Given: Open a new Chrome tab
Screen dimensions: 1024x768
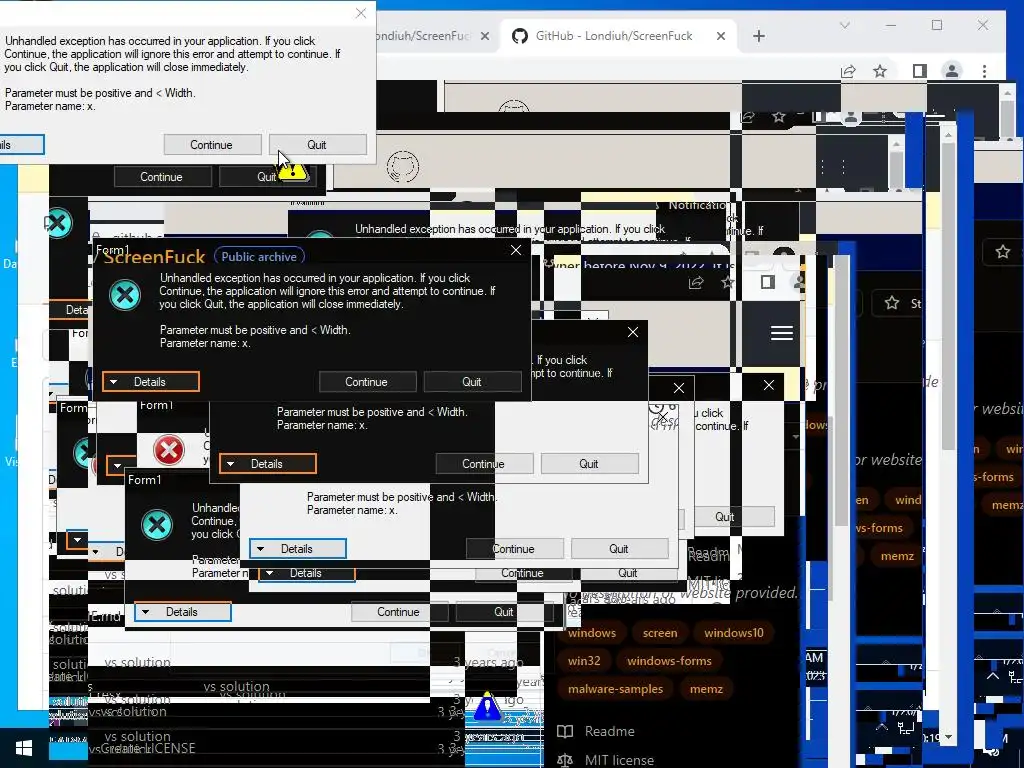Looking at the screenshot, I should (x=759, y=37).
